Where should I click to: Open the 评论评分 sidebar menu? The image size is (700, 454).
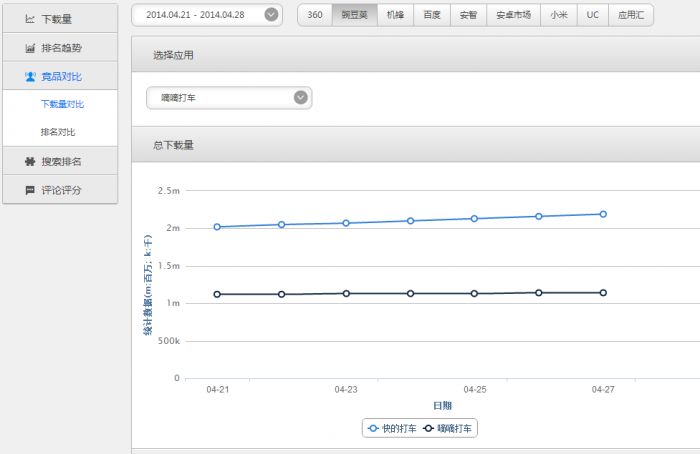click(x=60, y=189)
